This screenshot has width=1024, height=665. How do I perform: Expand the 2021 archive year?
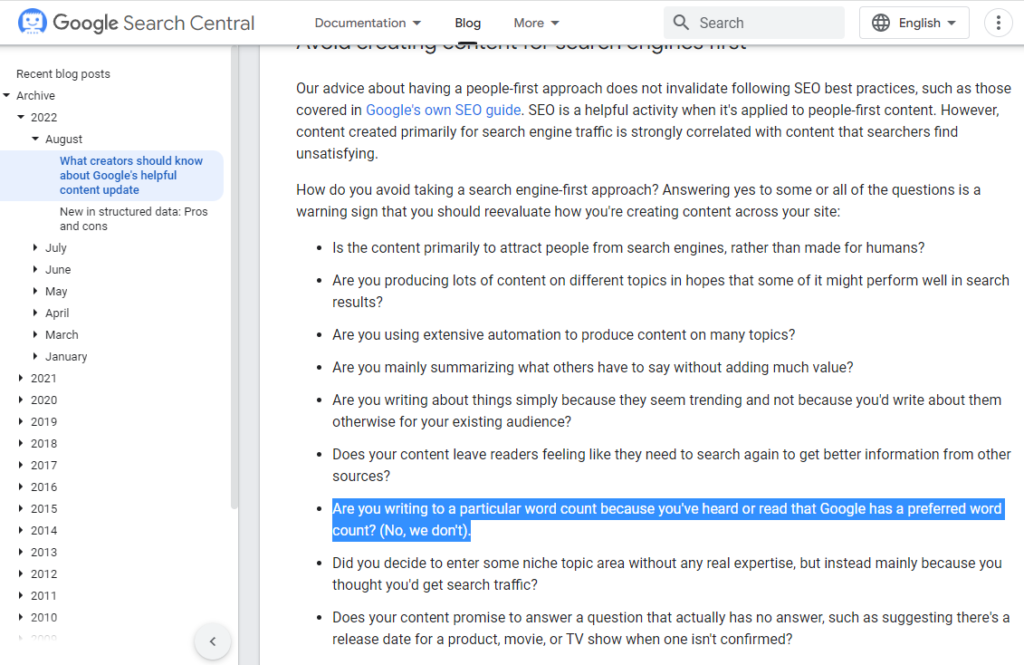[x=21, y=378]
